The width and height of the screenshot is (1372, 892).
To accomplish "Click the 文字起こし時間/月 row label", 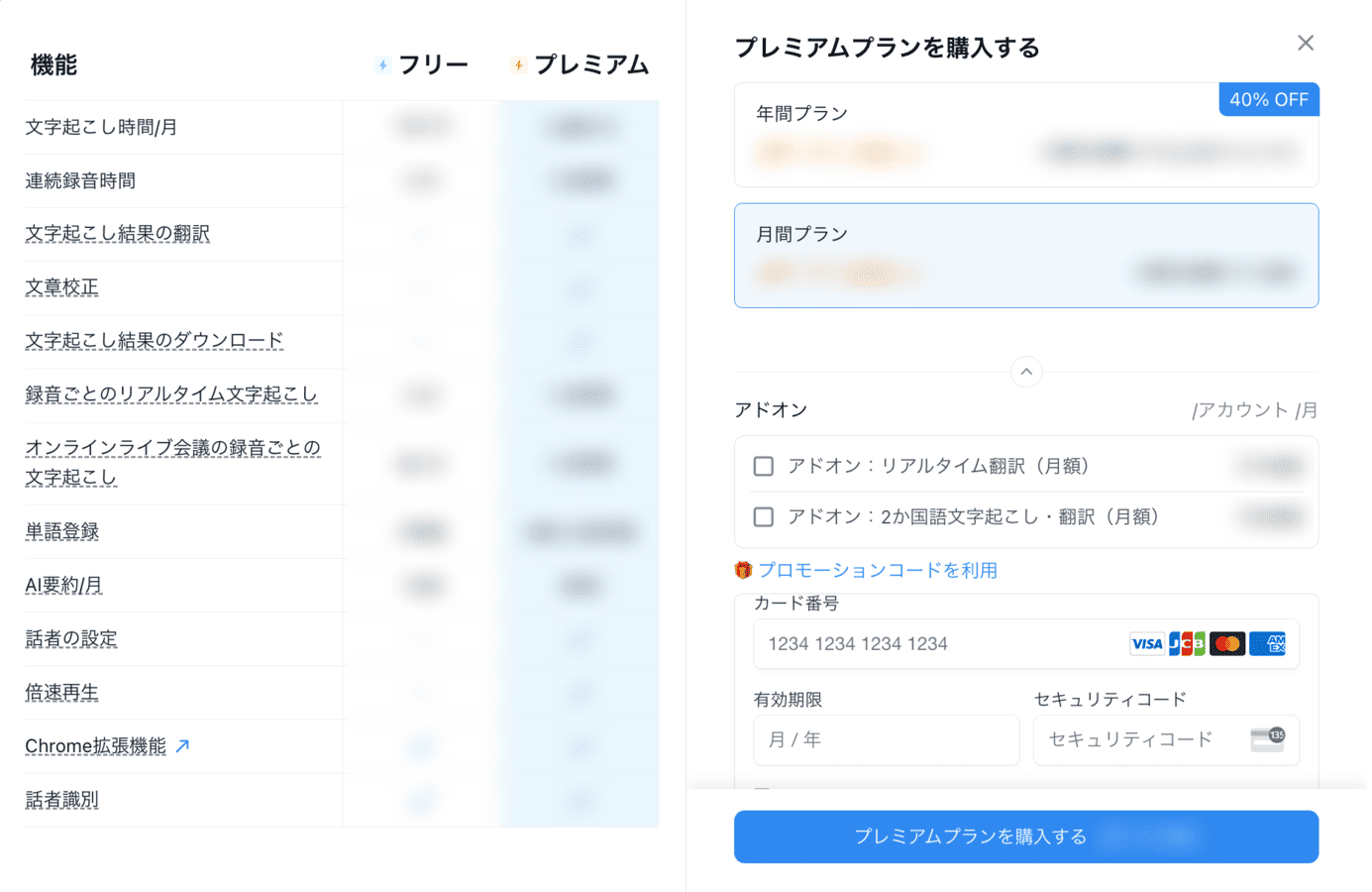I will click(x=101, y=127).
